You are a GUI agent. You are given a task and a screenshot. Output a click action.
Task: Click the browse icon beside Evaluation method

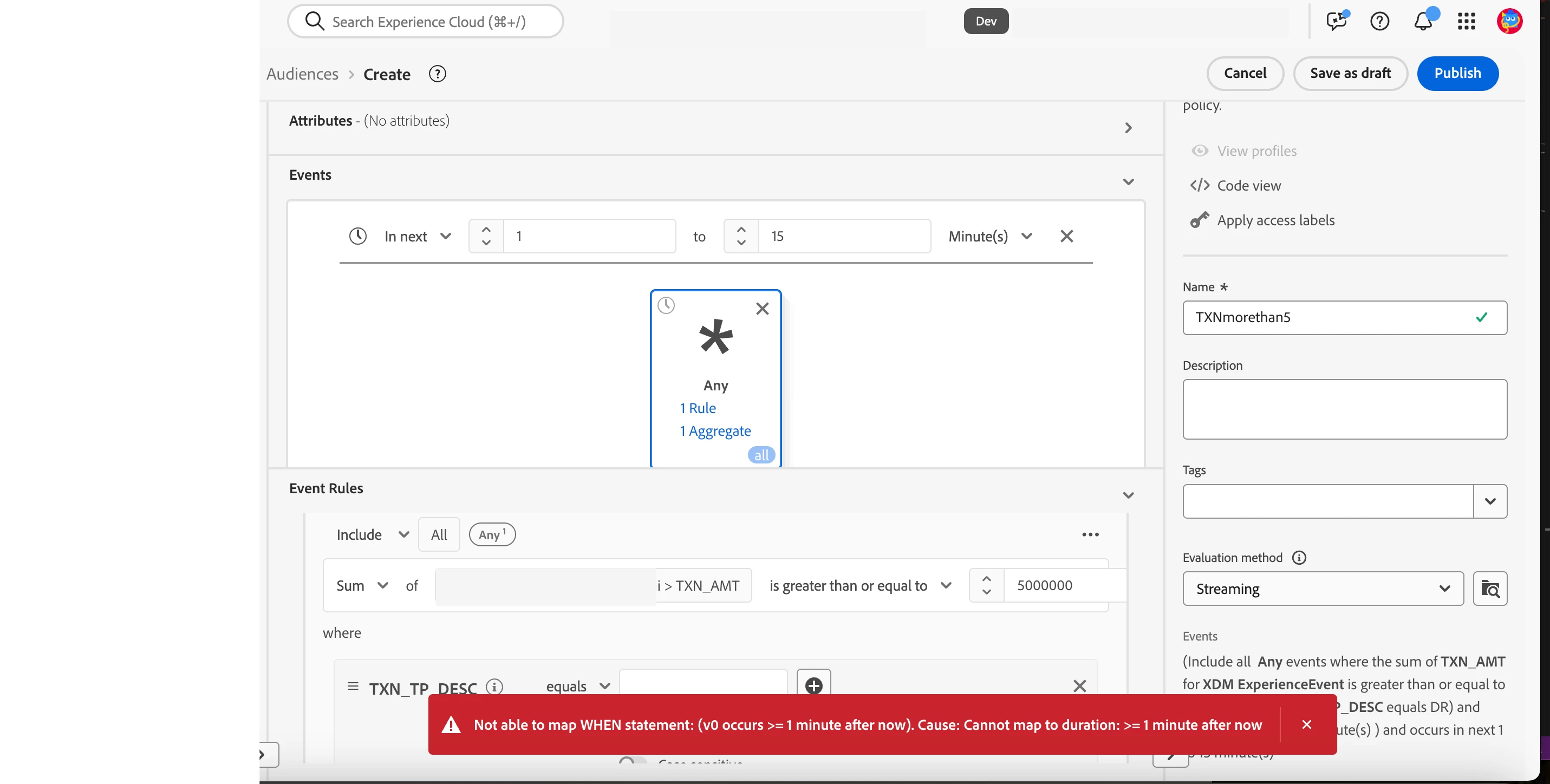(1490, 589)
